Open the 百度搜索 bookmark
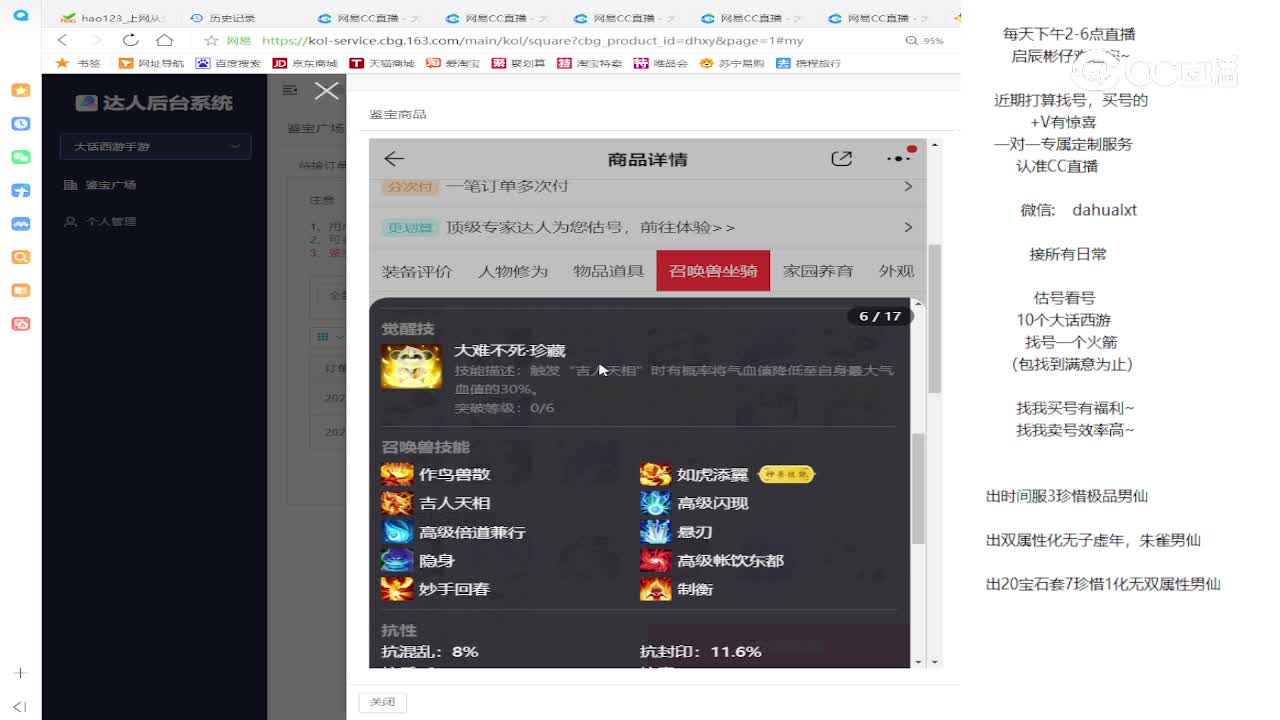 pyautogui.click(x=228, y=63)
